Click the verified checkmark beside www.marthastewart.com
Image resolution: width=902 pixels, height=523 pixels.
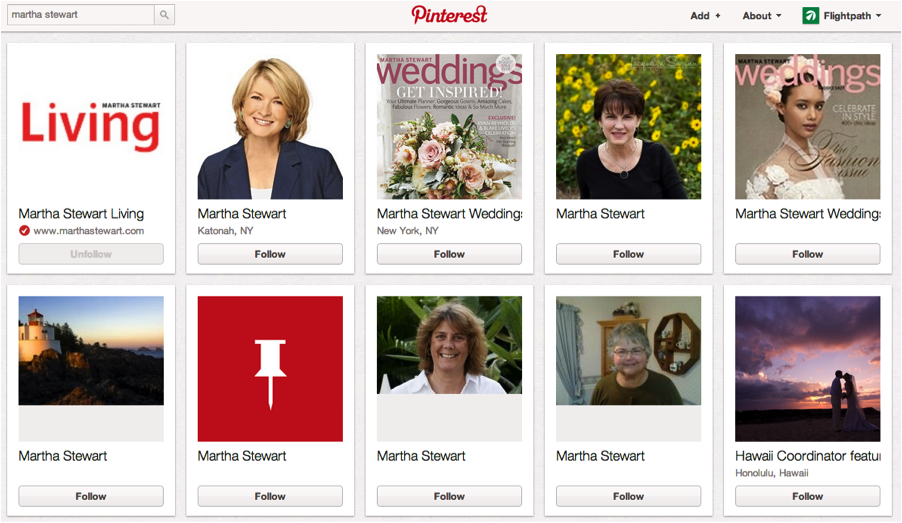click(x=24, y=231)
